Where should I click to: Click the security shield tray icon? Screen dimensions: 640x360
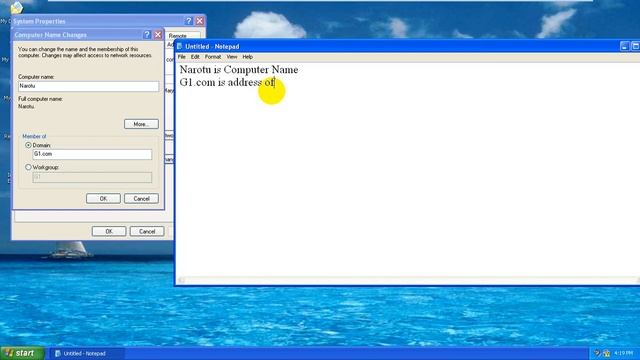[x=607, y=353]
